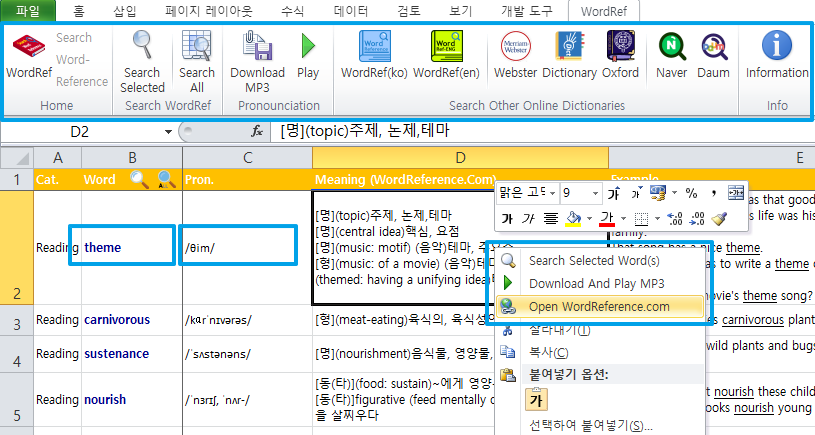Click Search All ribbon icon
This screenshot has height=435, width=815.
point(196,46)
